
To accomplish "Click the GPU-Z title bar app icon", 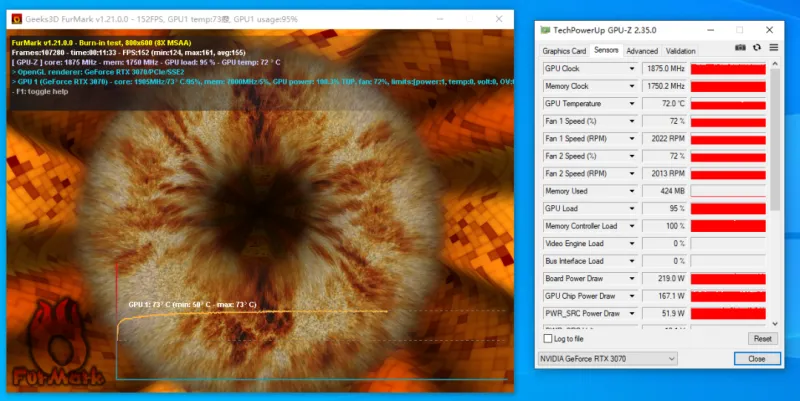I will tap(545, 30).
